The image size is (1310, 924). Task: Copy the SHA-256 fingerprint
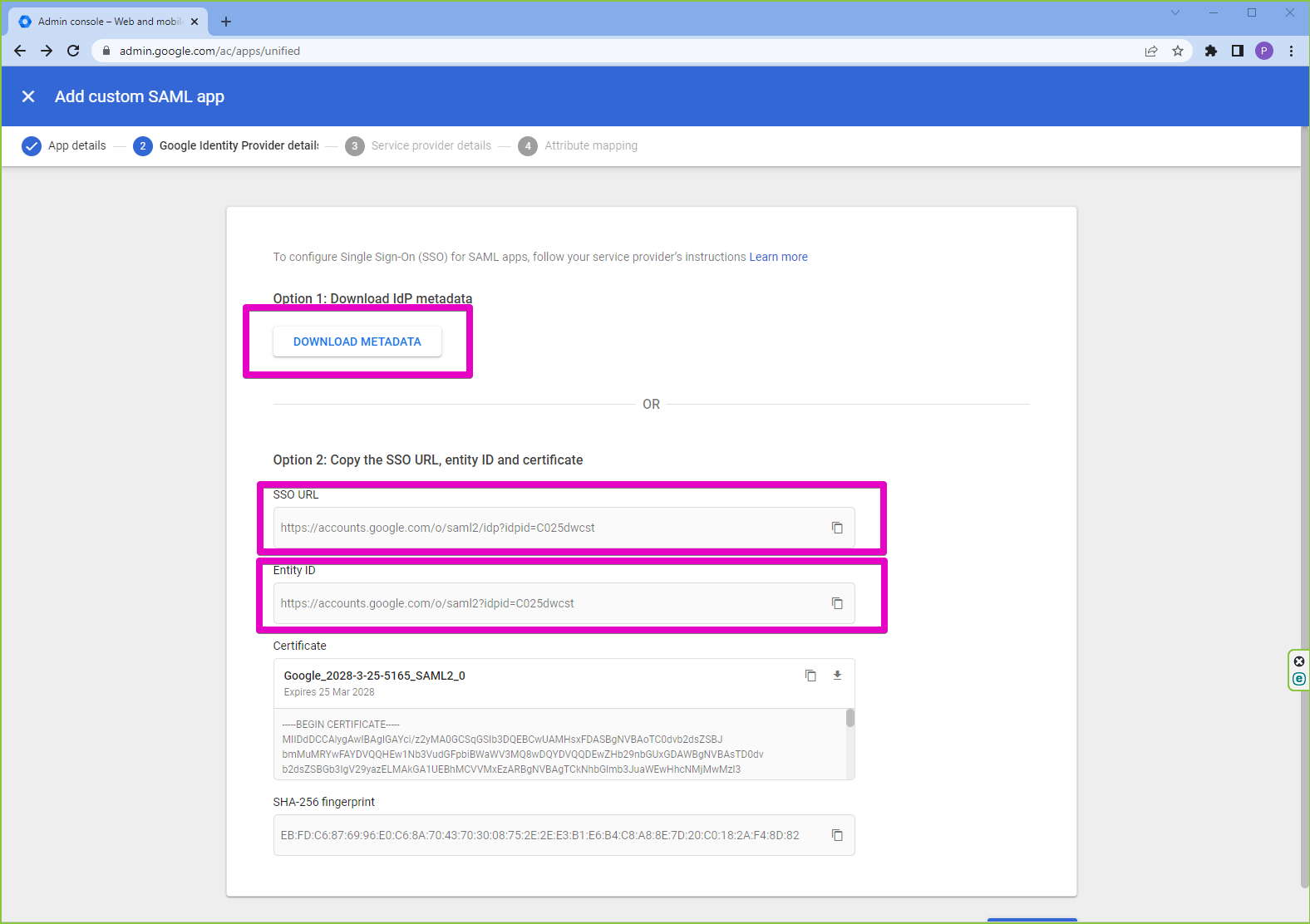point(837,835)
